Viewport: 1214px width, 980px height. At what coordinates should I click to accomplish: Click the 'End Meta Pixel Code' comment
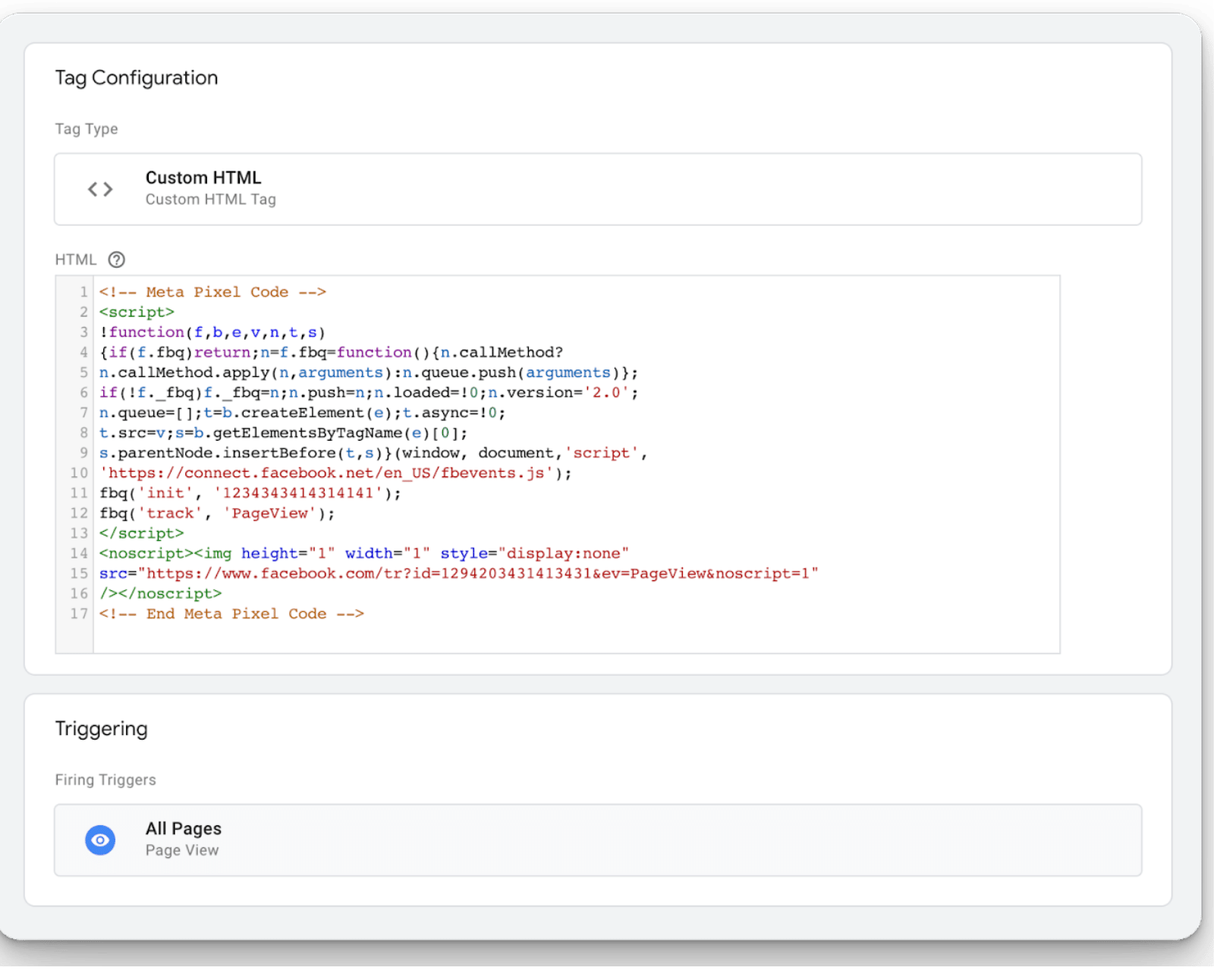[x=231, y=614]
